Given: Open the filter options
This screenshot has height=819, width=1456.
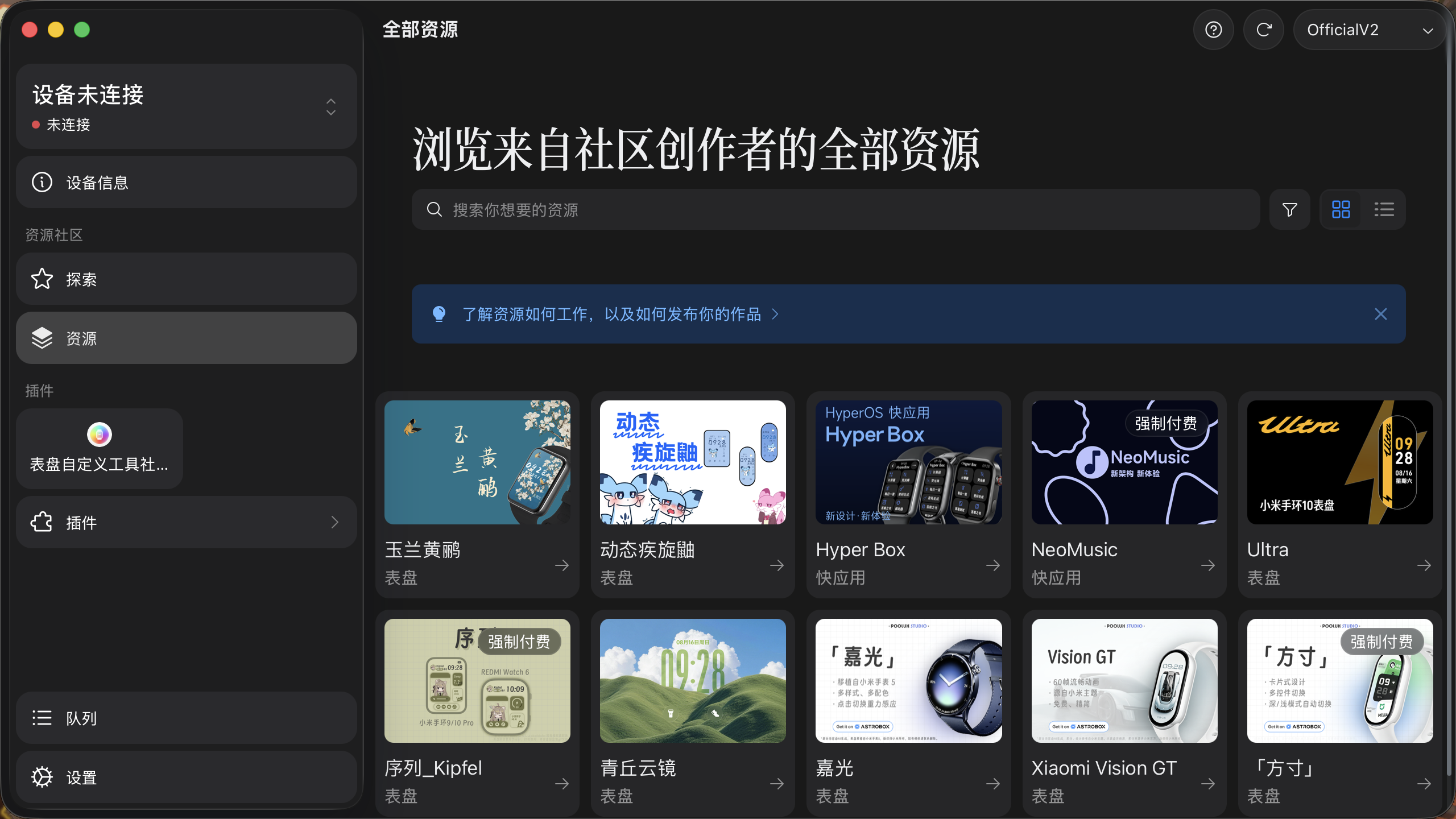Looking at the screenshot, I should click(1290, 209).
